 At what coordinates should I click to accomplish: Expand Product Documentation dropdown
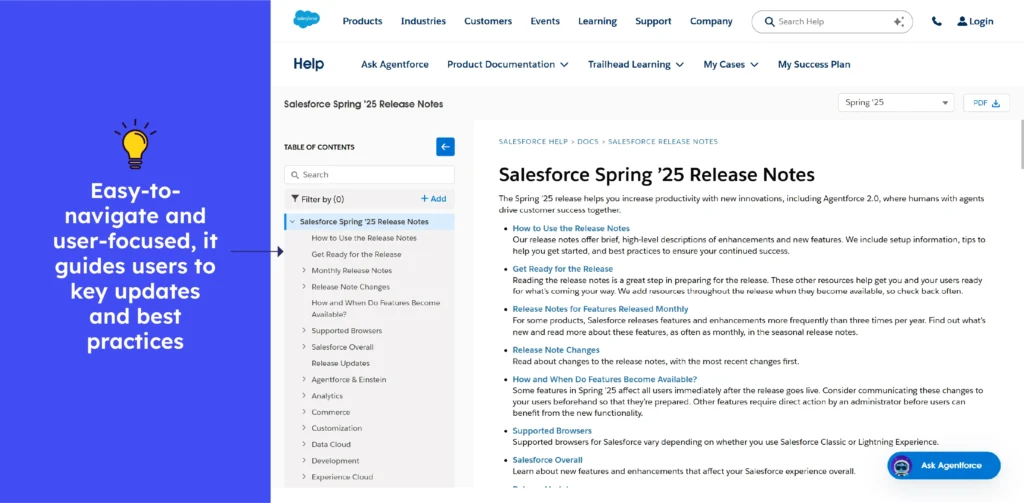pos(507,65)
